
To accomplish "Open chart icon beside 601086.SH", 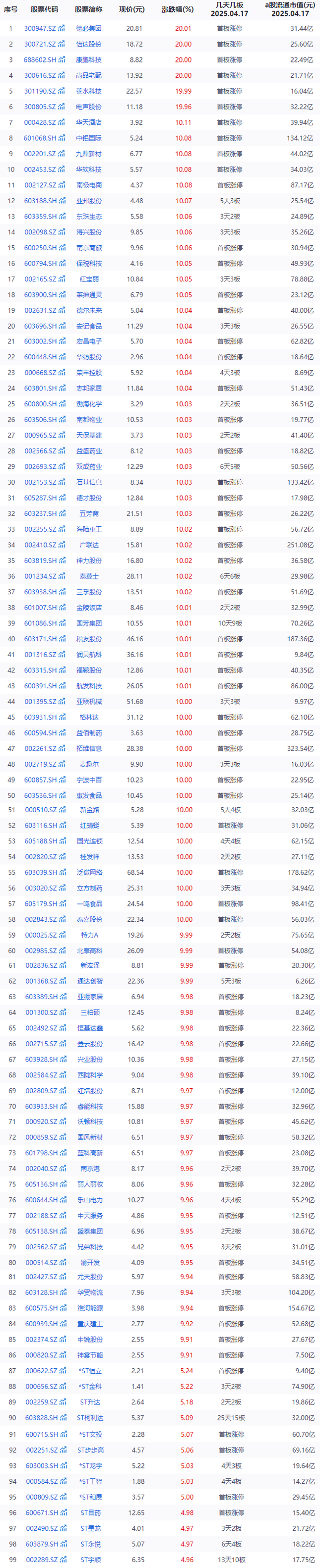I will coord(62,623).
